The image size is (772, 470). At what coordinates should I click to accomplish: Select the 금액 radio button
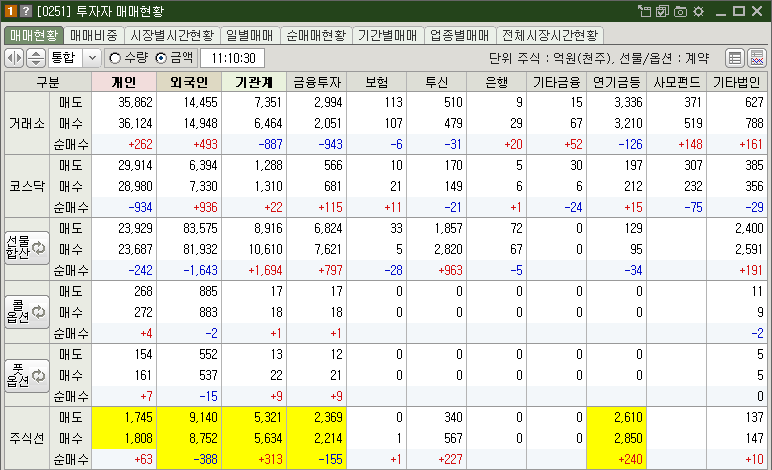(161, 58)
